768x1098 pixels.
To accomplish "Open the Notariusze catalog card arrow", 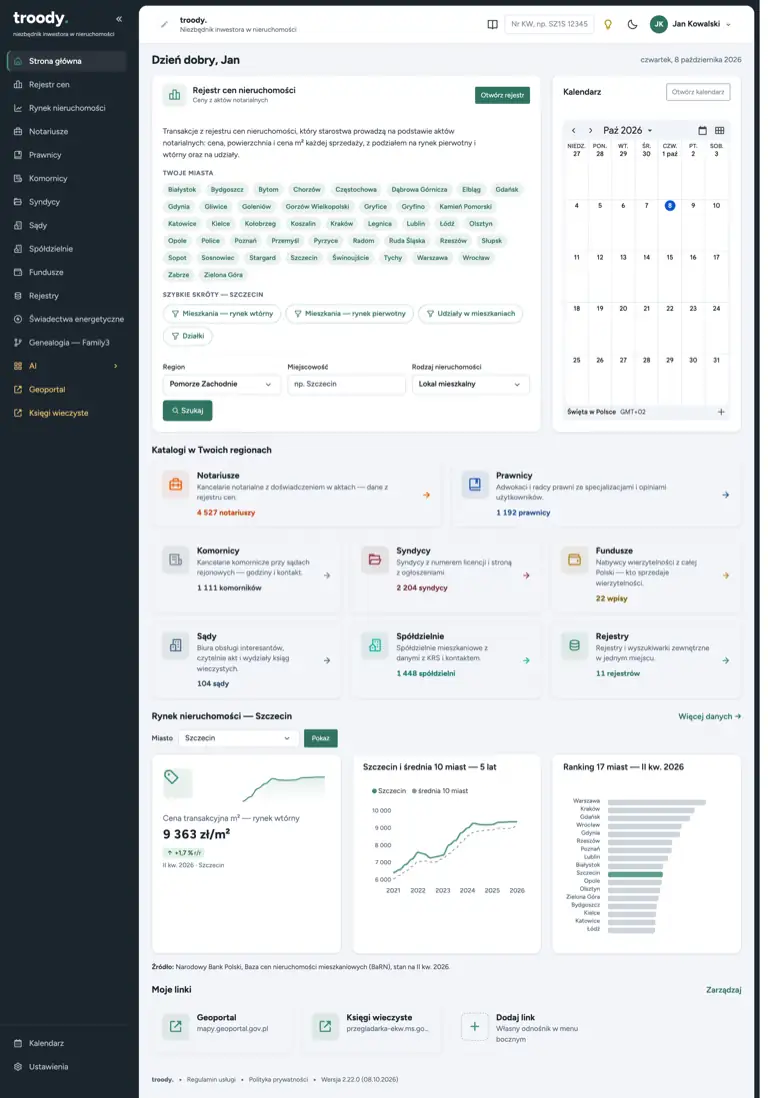I will [x=426, y=495].
